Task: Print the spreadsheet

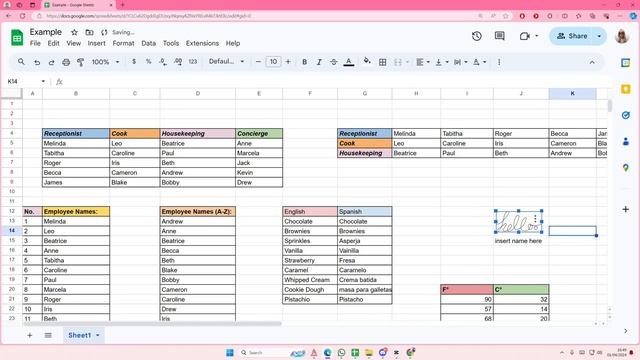Action: (66, 62)
